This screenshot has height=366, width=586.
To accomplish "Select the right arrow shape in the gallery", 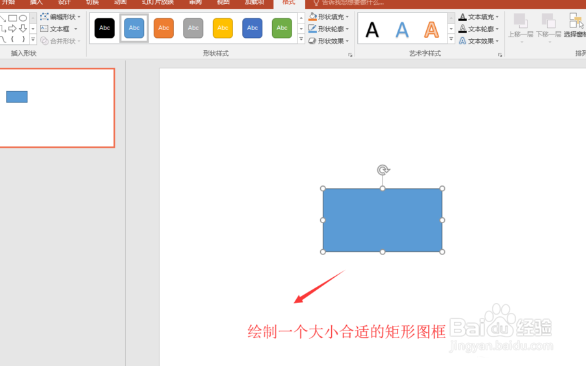I will [x=13, y=28].
